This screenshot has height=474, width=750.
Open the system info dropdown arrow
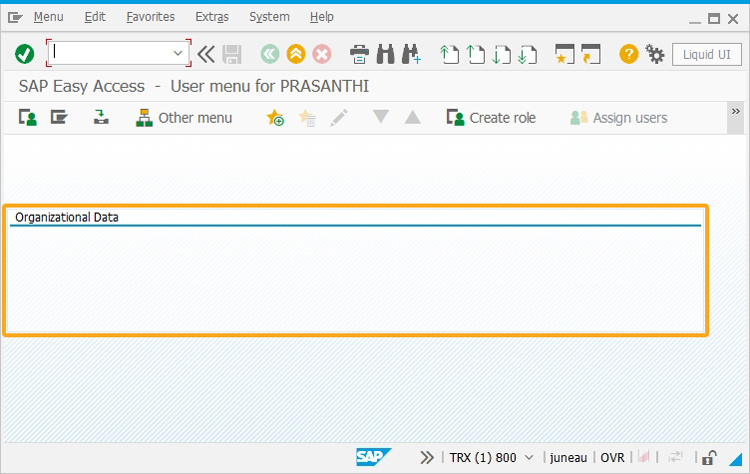[x=529, y=458]
